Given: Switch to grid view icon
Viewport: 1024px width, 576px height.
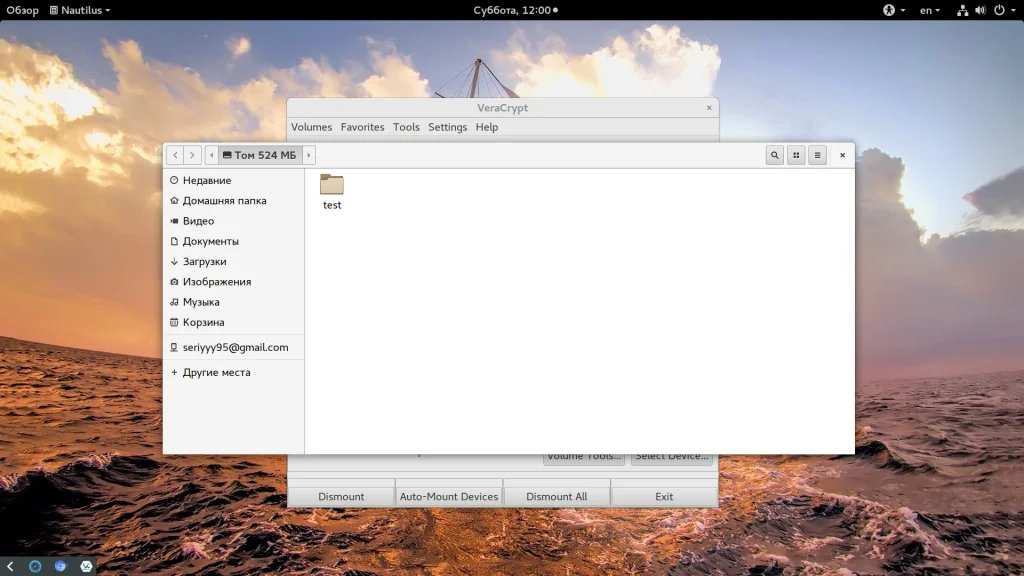Looking at the screenshot, I should point(796,155).
